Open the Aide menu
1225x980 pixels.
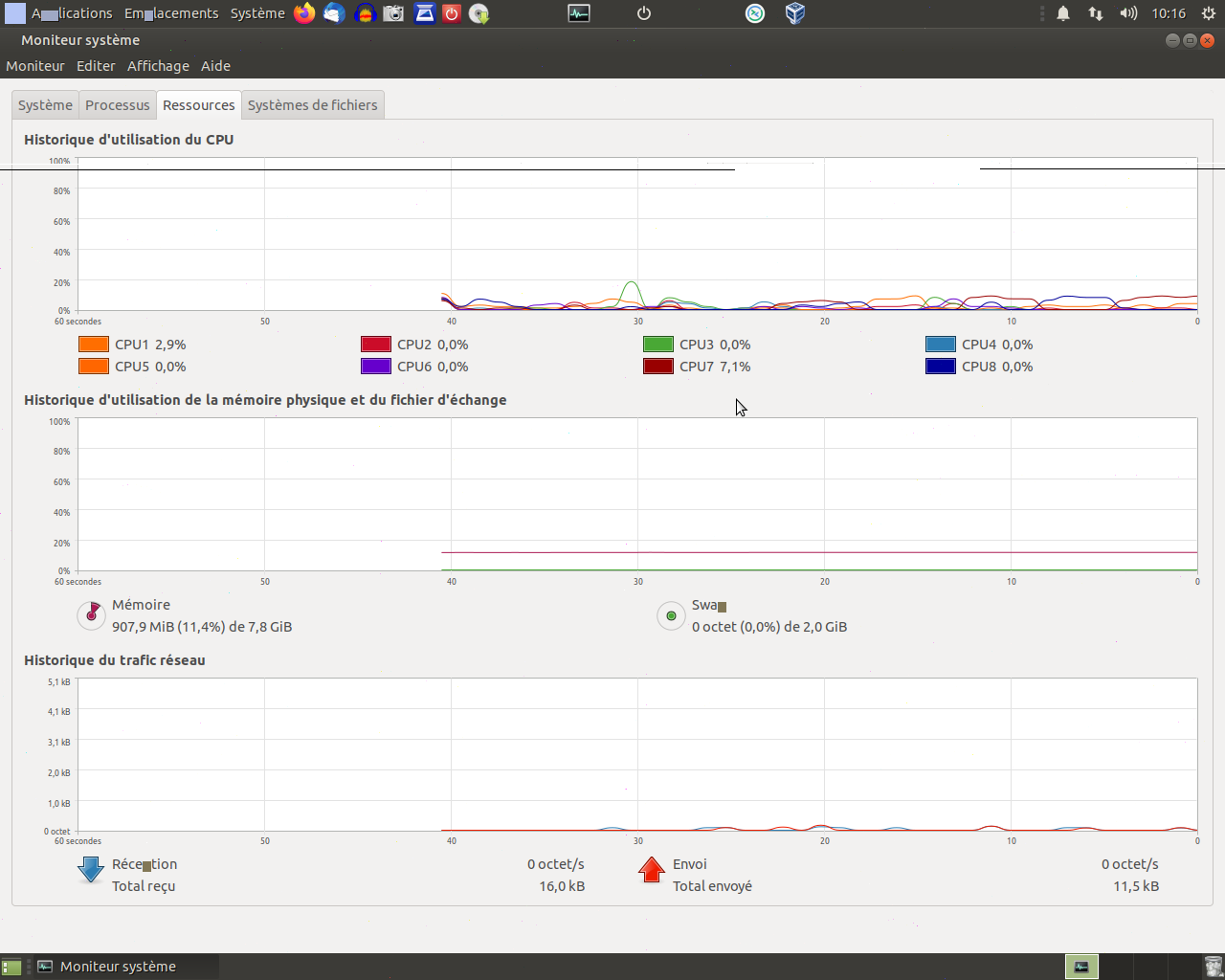coord(215,66)
